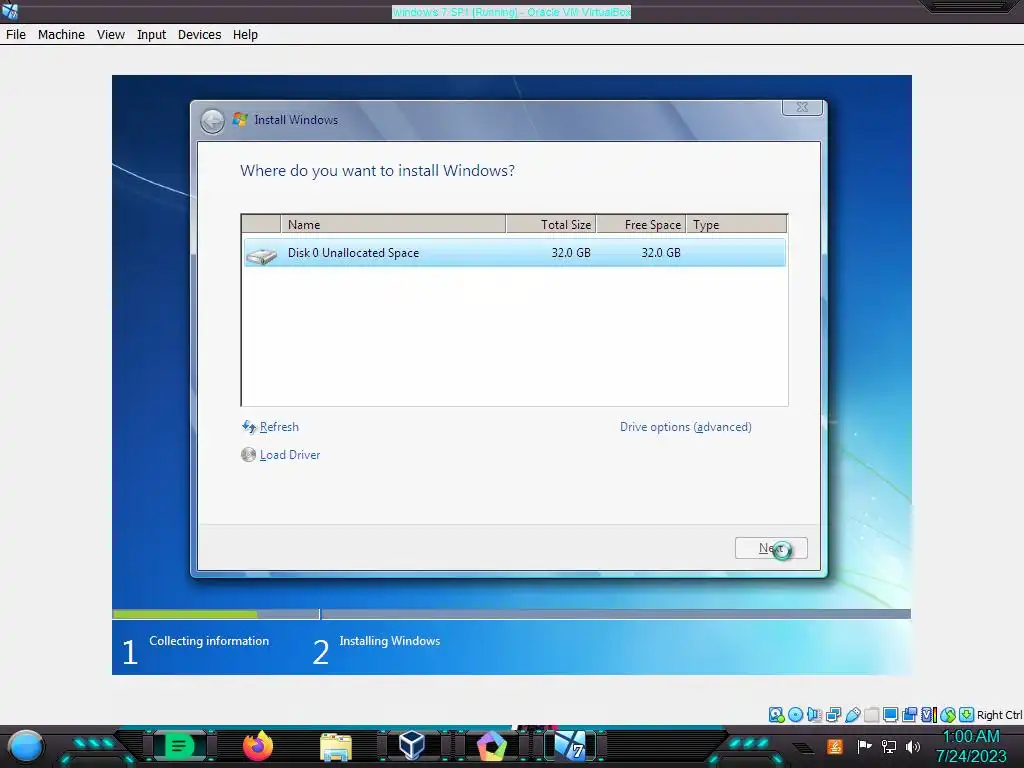Screen dimensions: 1024x768
Task: Click the keyboard capture green arrow icon
Action: 967,714
